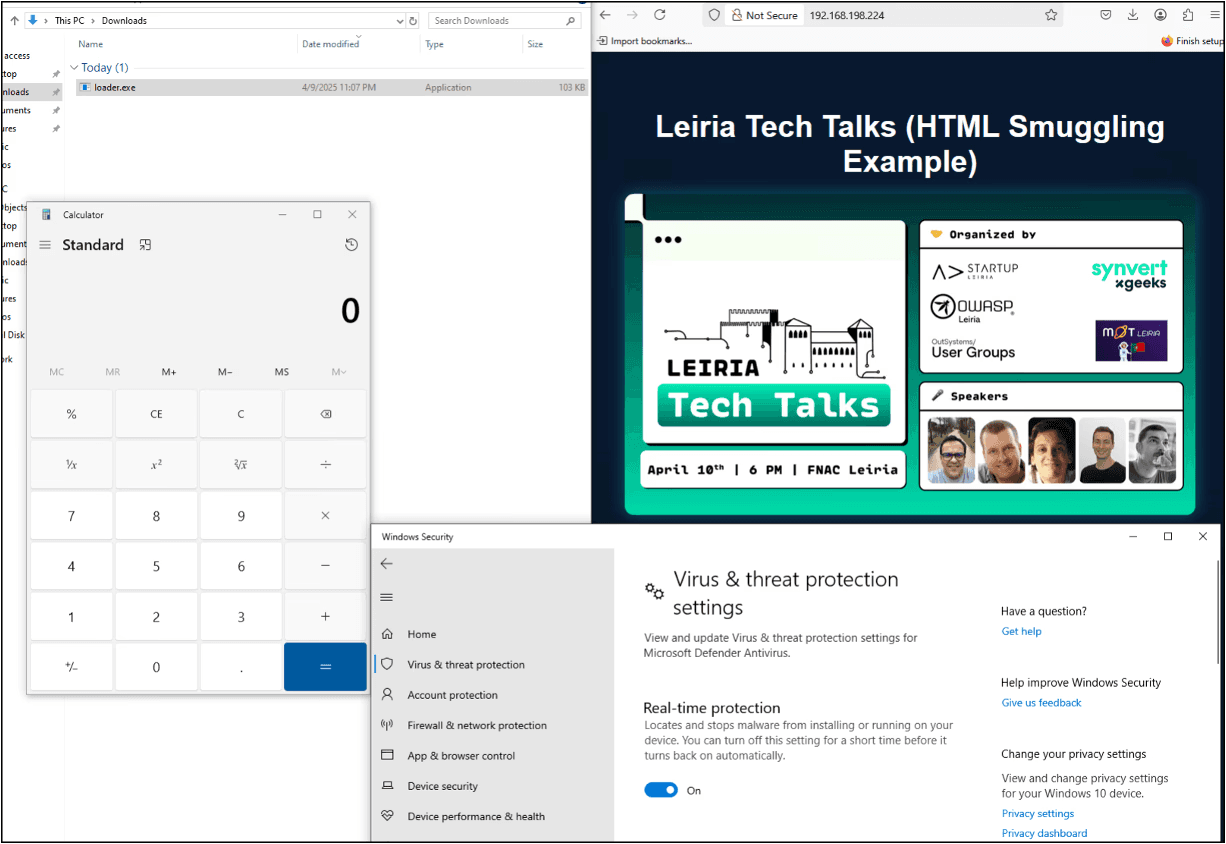This screenshot has width=1226, height=844.
Task: Go back in the browser
Action: point(605,15)
